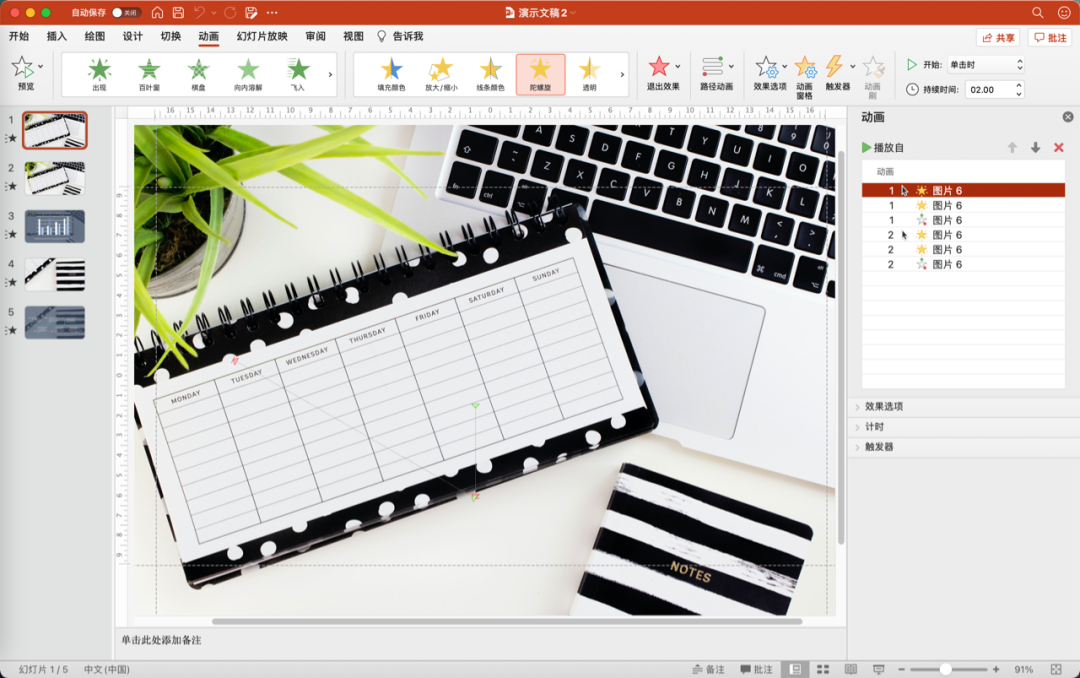Delete animation with the red X
The height and width of the screenshot is (678, 1080).
pos(1059,147)
